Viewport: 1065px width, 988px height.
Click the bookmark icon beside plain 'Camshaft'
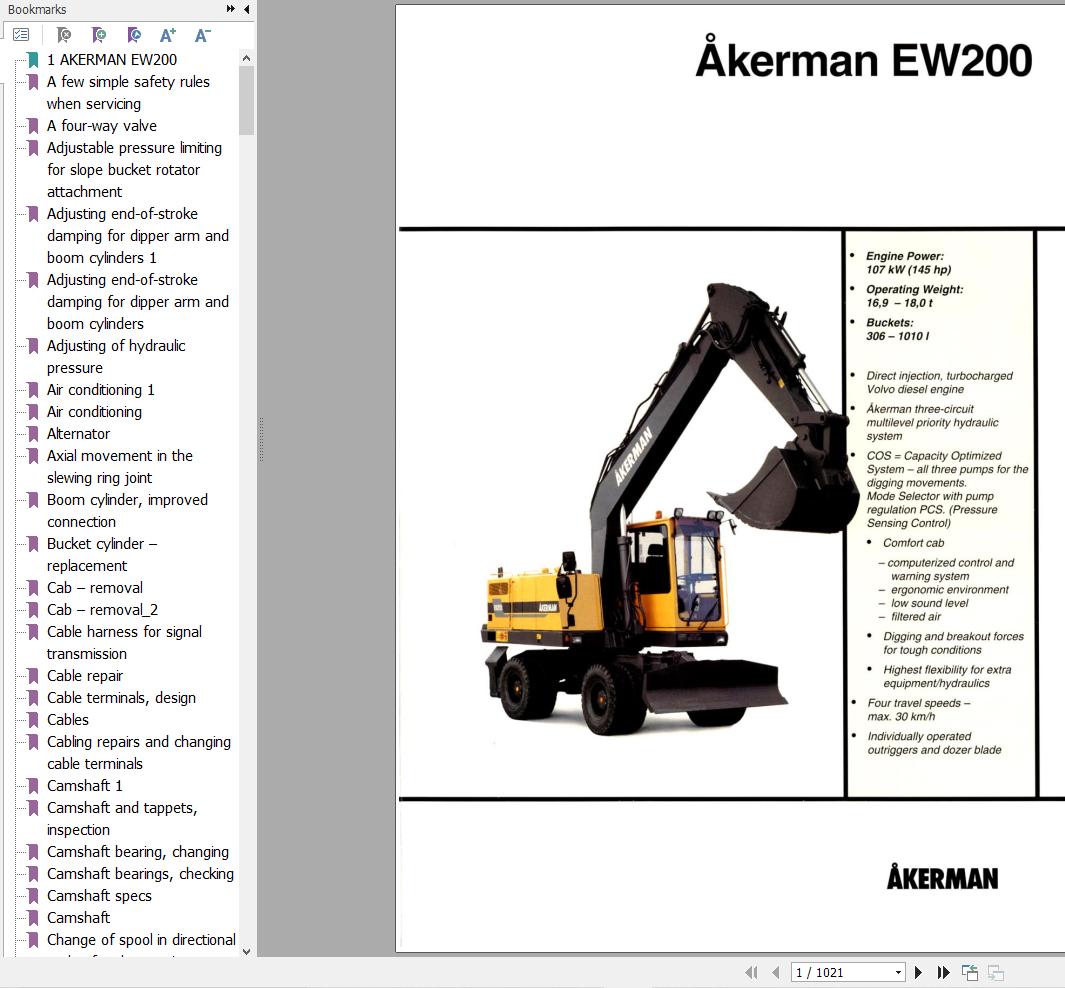coord(33,918)
